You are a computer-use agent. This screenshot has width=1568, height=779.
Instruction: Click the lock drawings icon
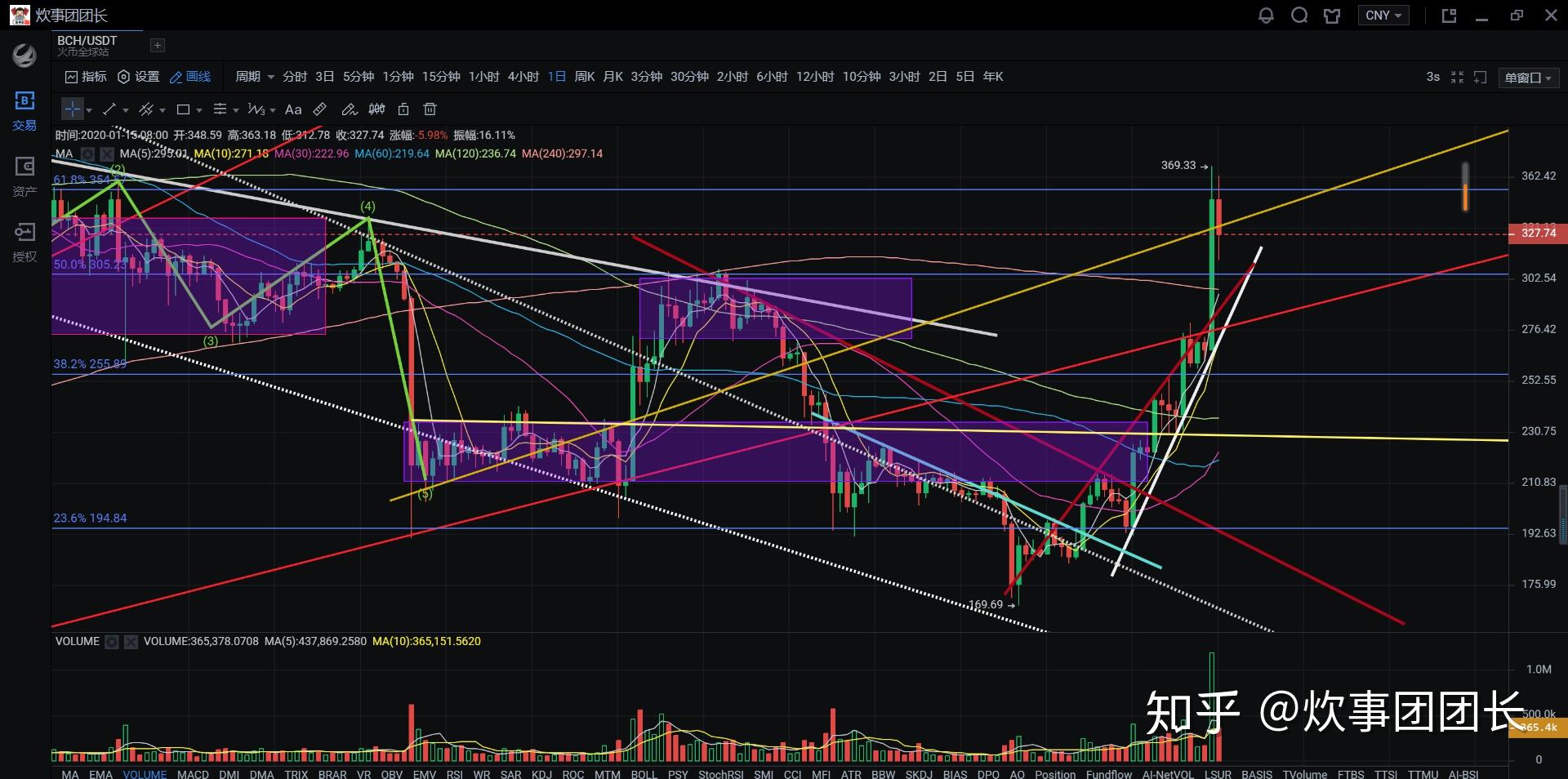tap(403, 109)
